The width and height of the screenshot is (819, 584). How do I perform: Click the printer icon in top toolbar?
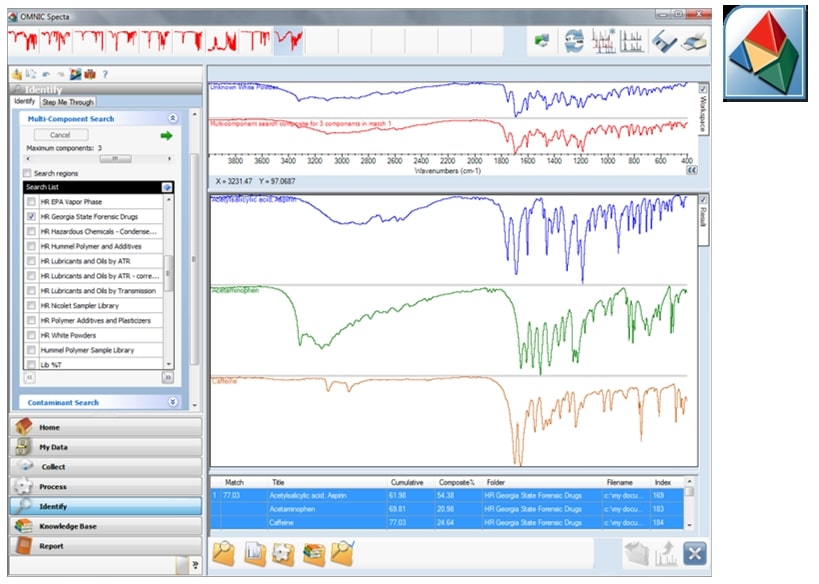[695, 41]
